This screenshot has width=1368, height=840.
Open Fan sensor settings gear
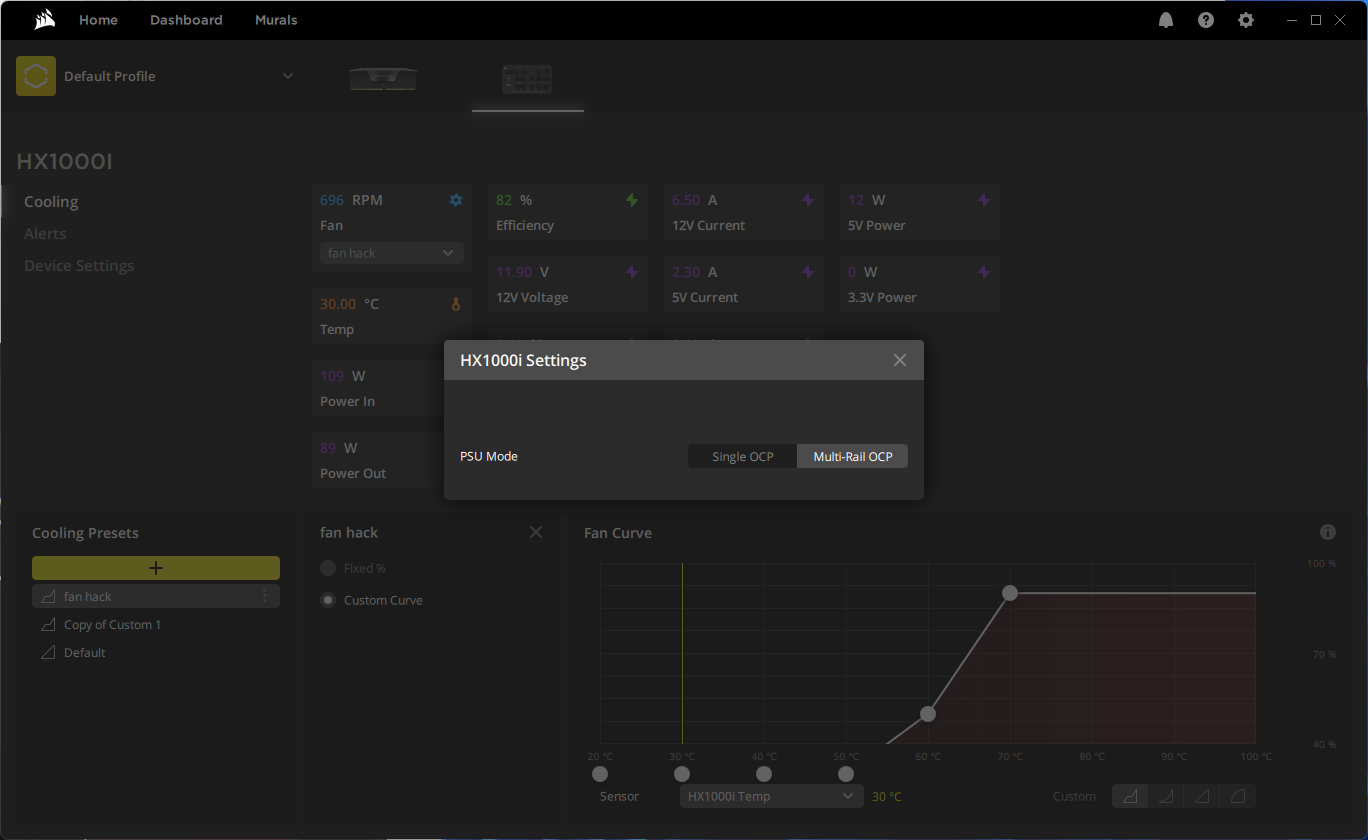point(456,200)
